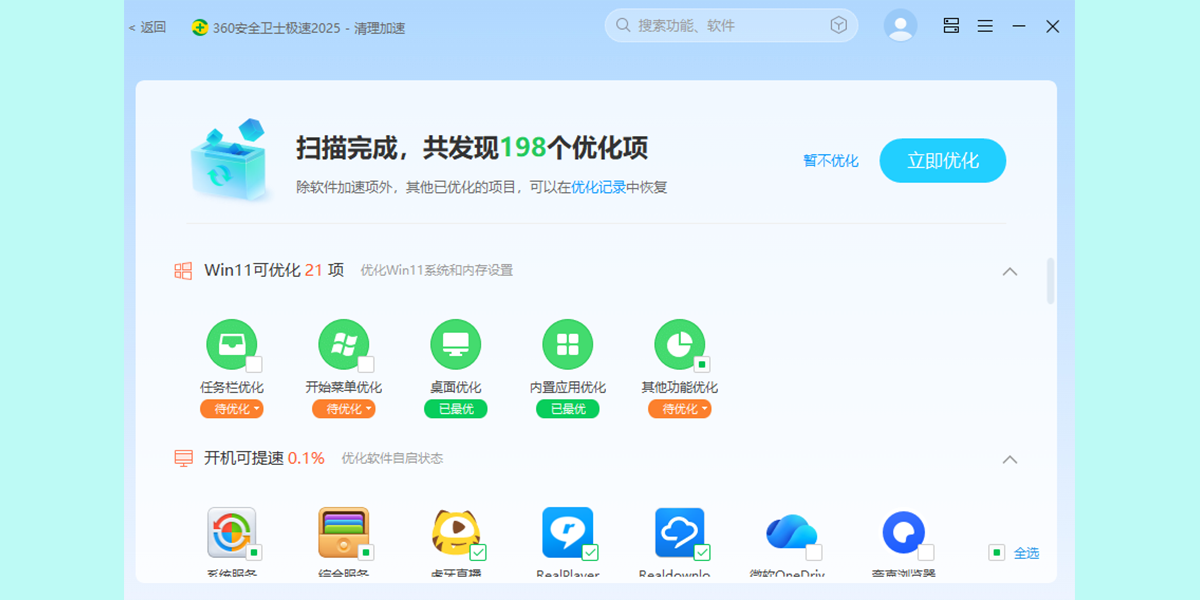Tick the checkbox on 任务栏优化
Image resolution: width=1200 pixels, height=600 pixels.
tap(254, 364)
